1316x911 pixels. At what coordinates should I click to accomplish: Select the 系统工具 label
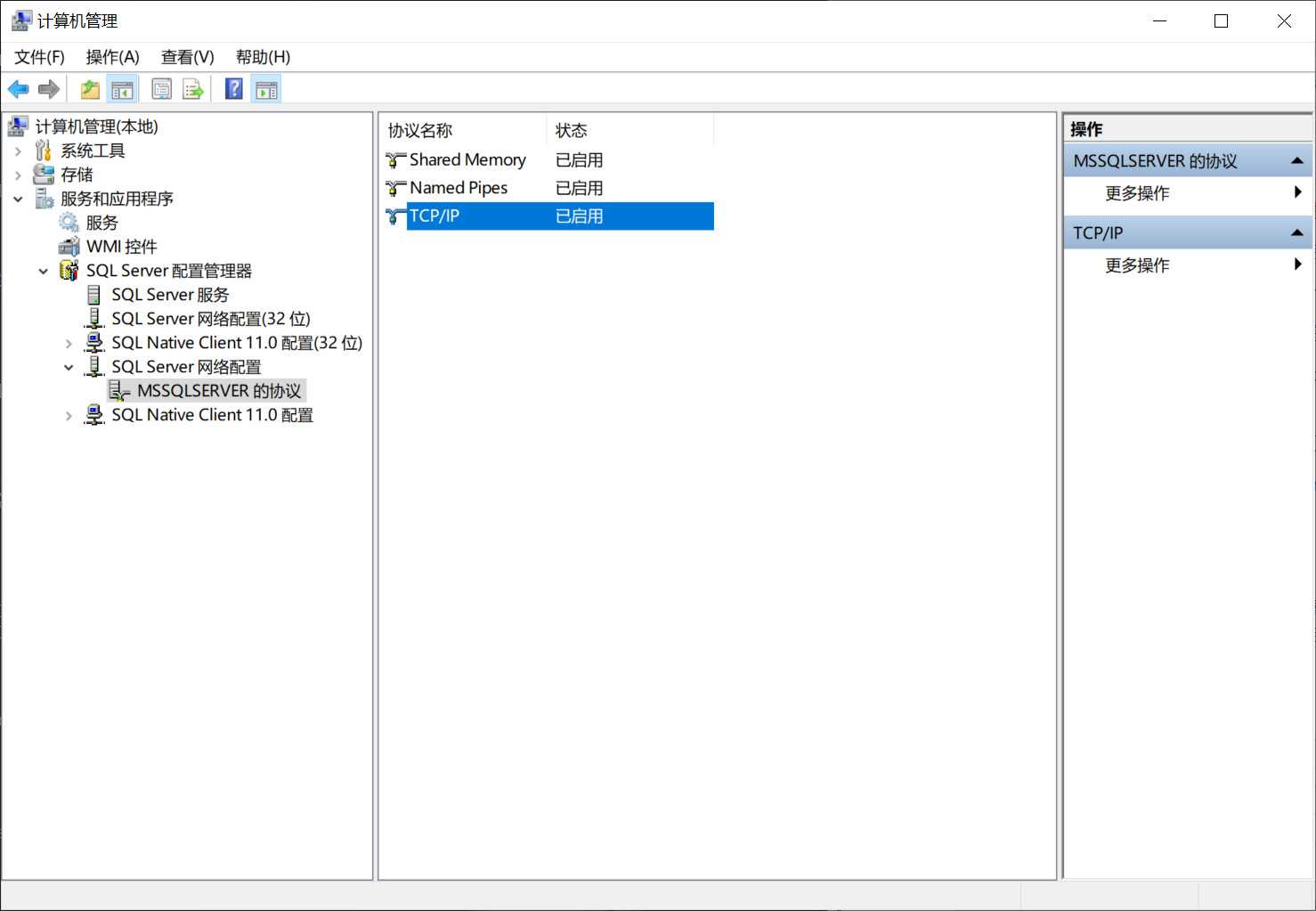click(93, 150)
